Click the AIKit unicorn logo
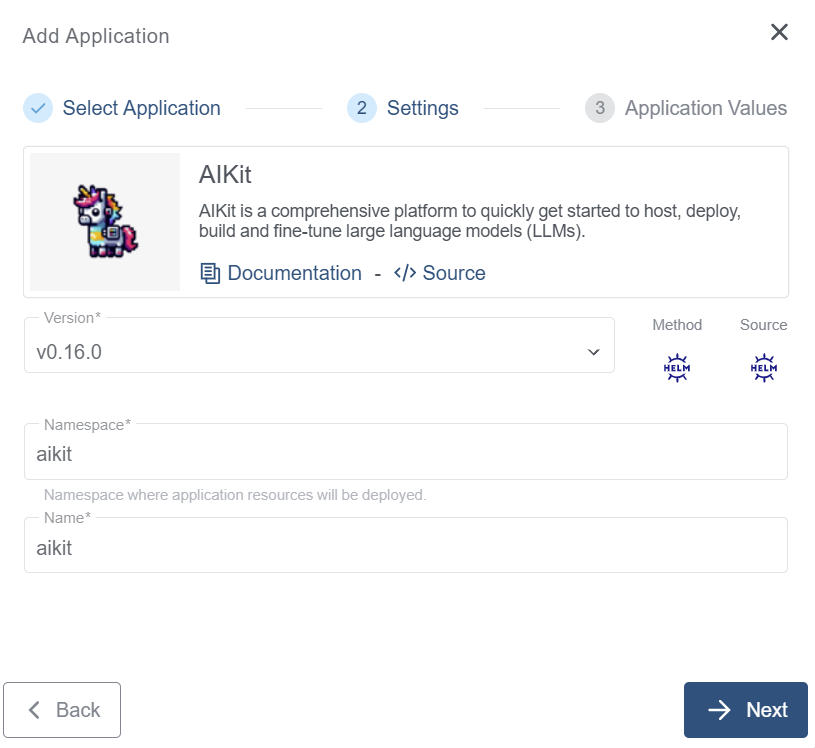Image resolution: width=815 pixels, height=748 pixels. tap(104, 221)
